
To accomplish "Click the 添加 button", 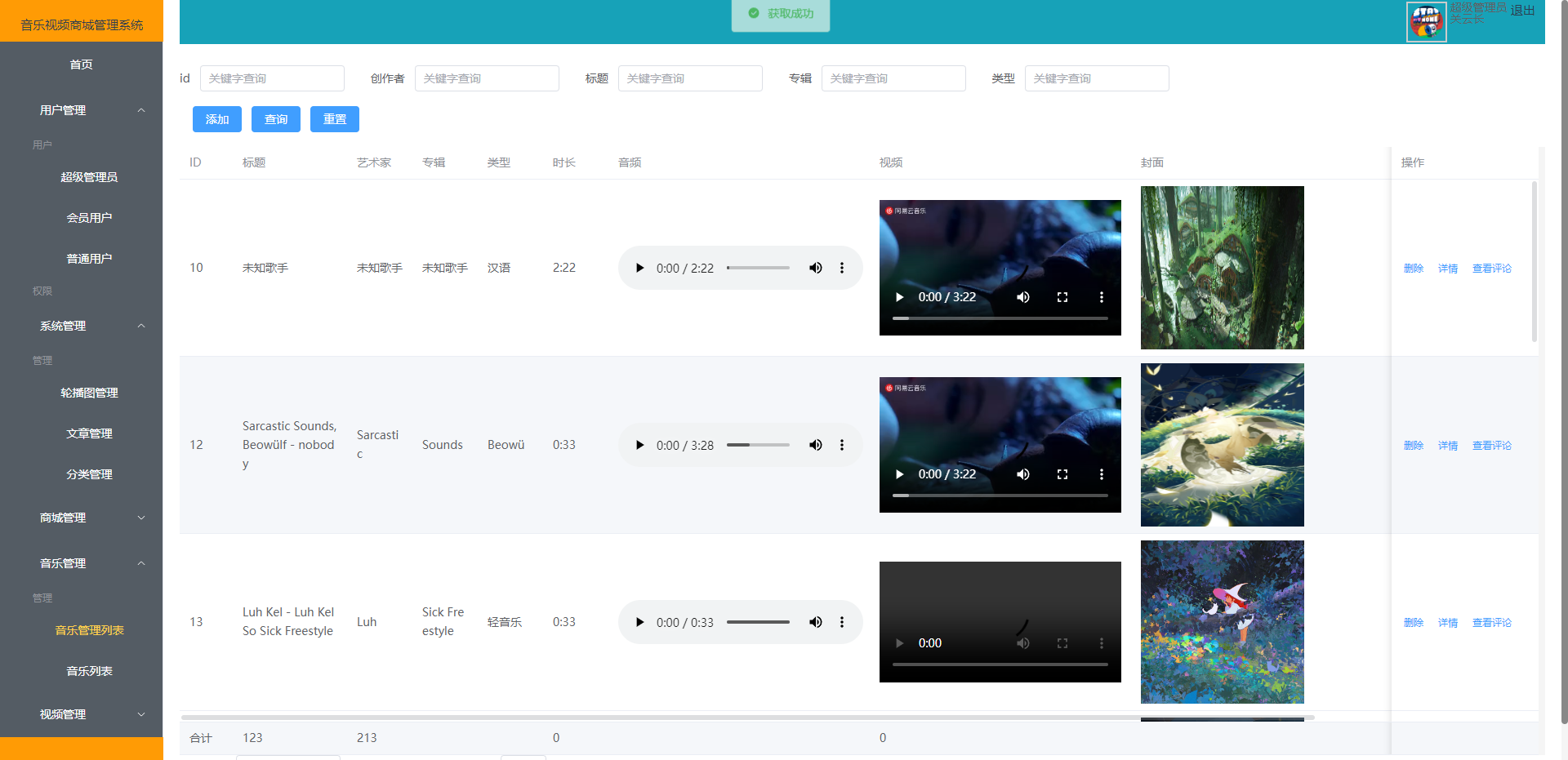I will [217, 119].
